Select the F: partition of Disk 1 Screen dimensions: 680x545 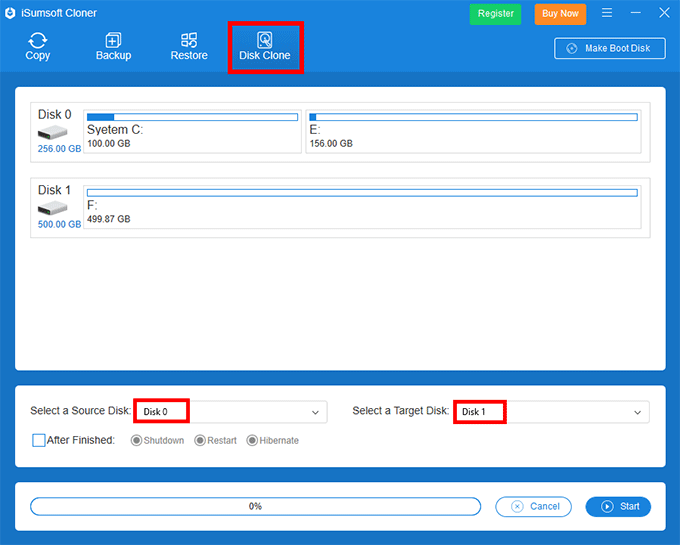362,207
